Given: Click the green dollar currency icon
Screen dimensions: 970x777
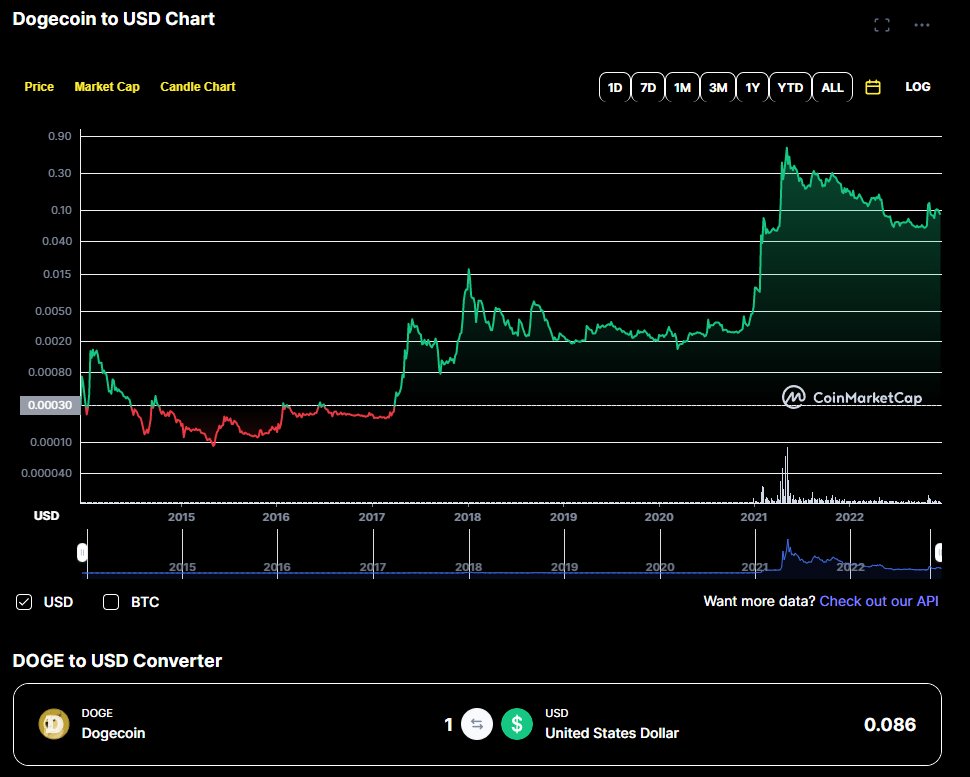Looking at the screenshot, I should pyautogui.click(x=517, y=724).
